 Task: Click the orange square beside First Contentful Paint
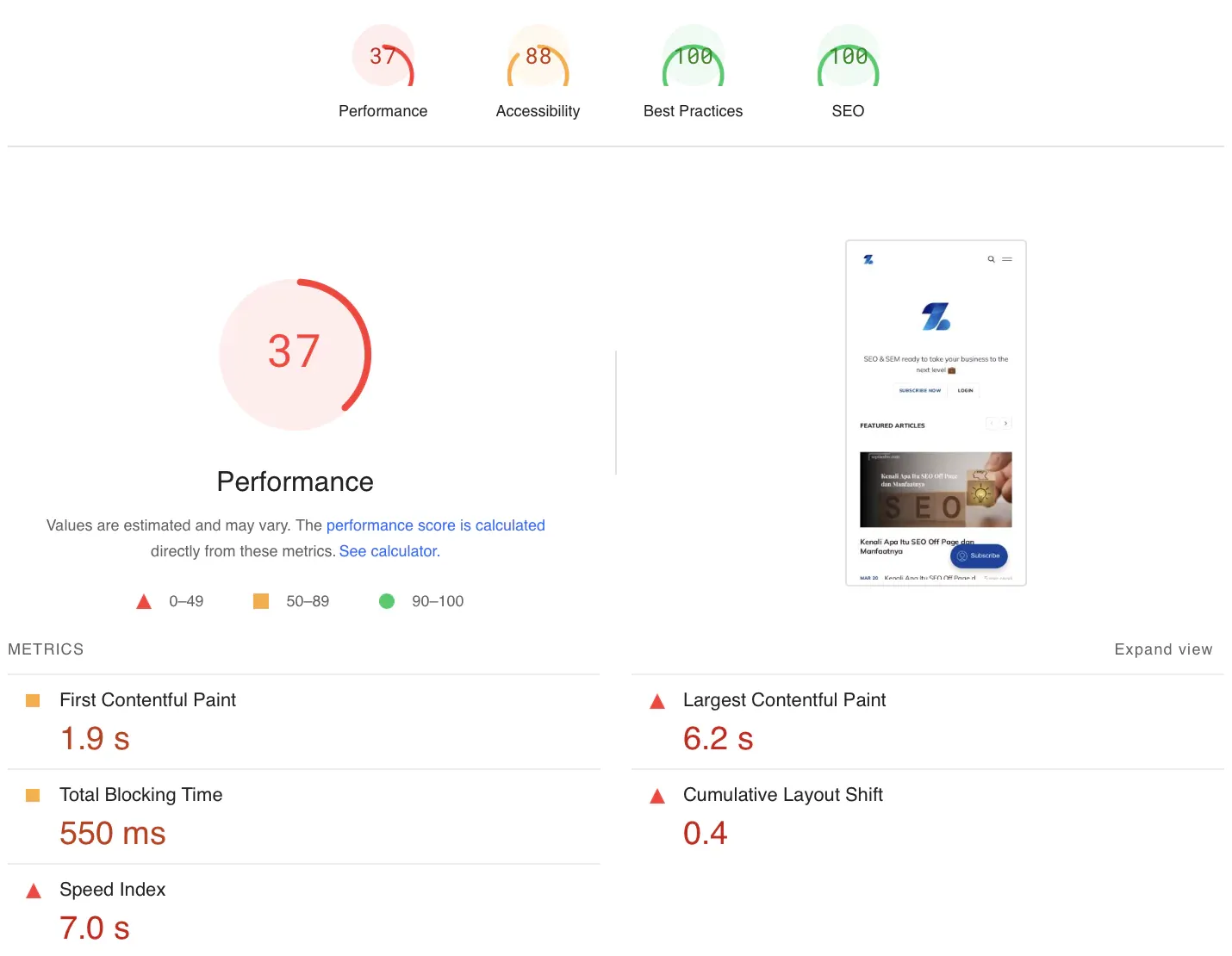(33, 700)
